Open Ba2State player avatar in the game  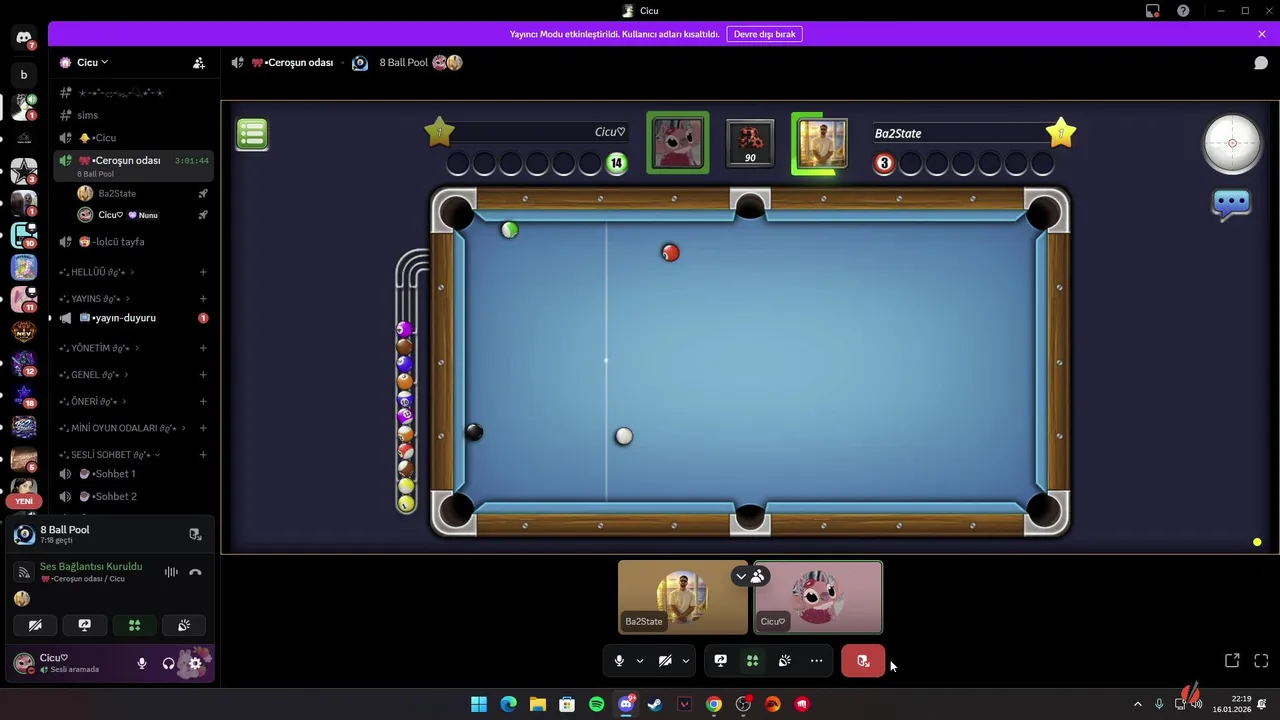click(x=821, y=143)
